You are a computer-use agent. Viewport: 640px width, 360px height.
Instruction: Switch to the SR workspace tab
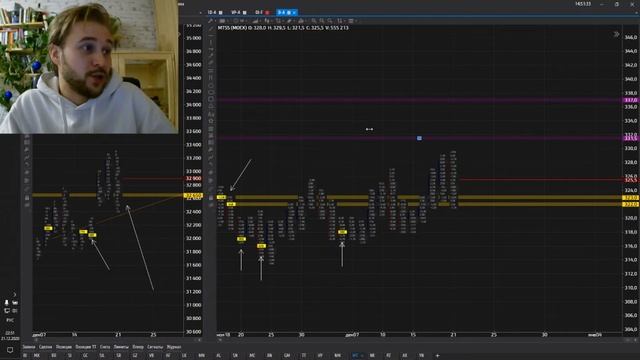point(118,356)
